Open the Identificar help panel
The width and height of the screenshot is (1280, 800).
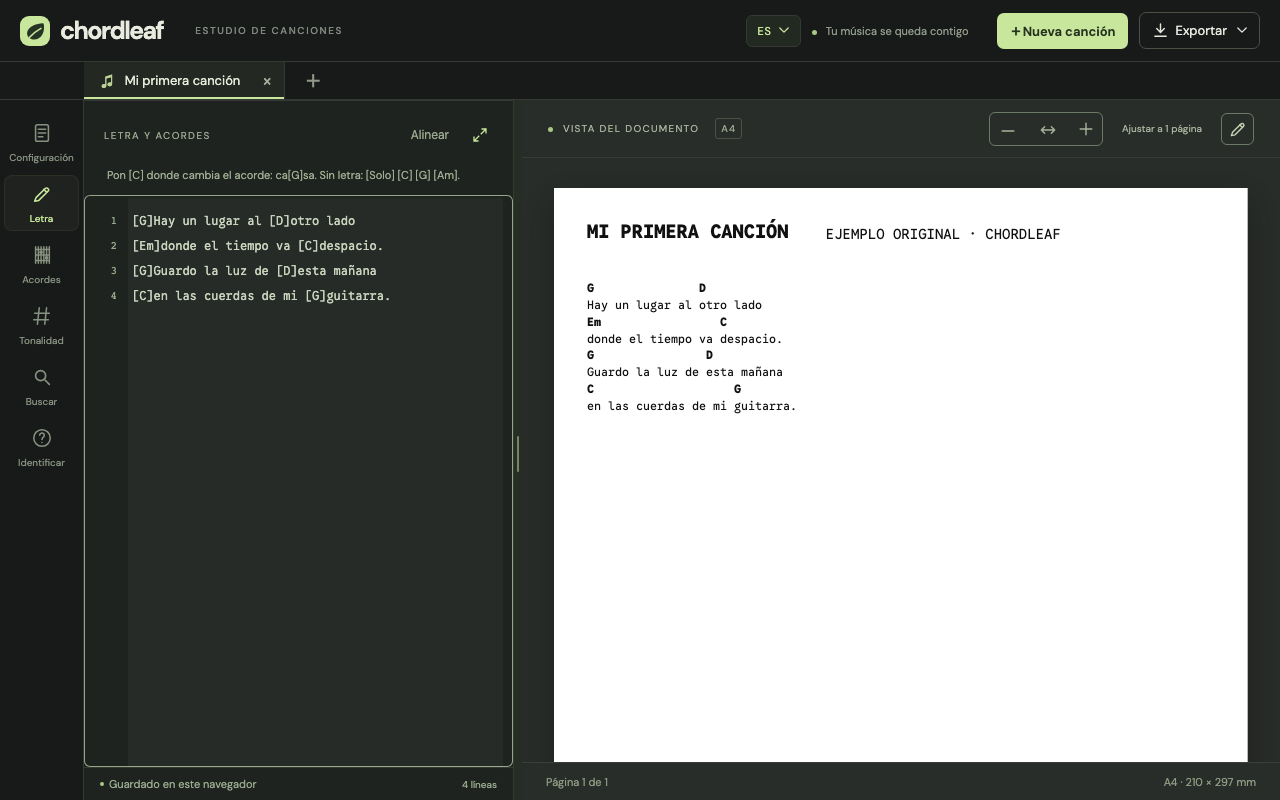click(41, 447)
